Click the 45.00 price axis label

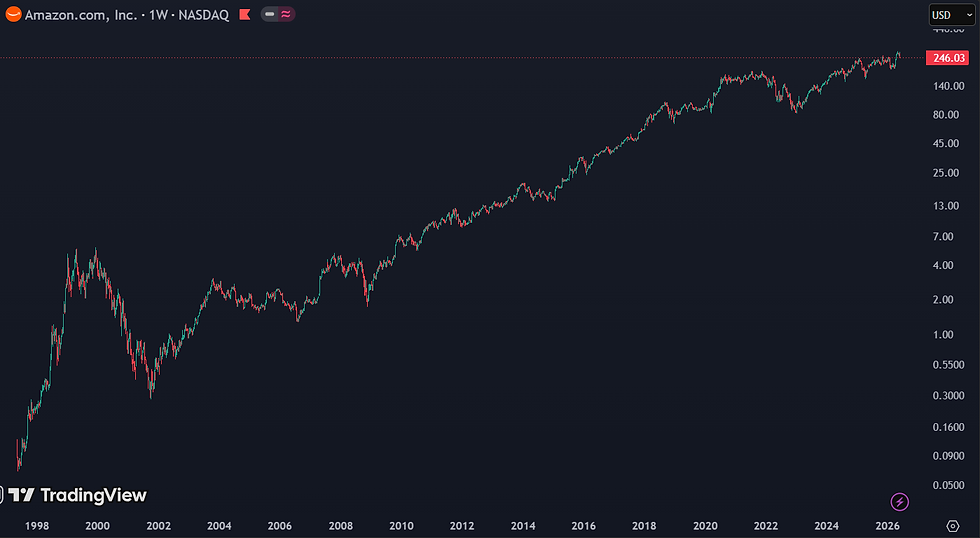click(x=946, y=144)
